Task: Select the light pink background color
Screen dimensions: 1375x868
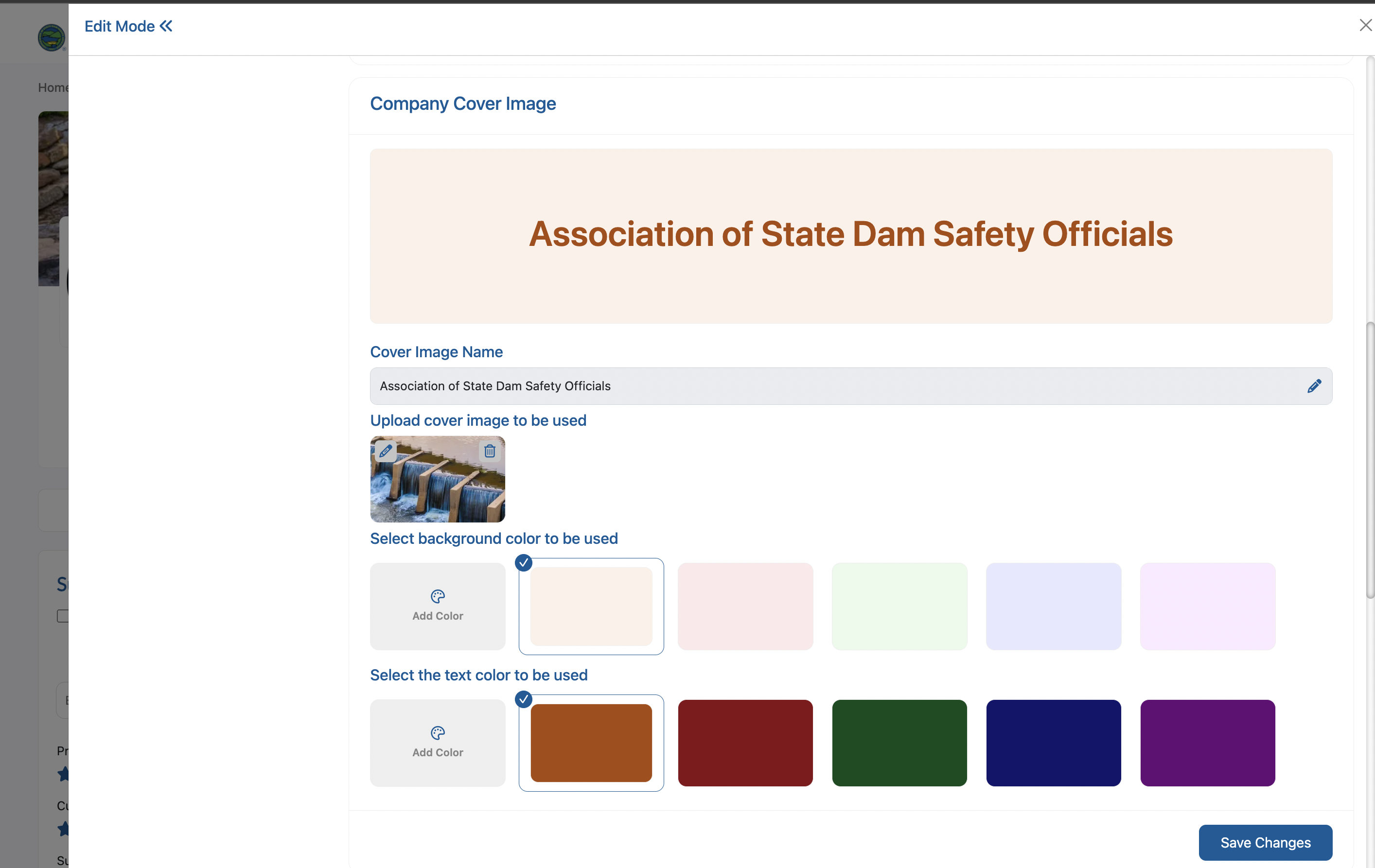Action: coord(745,606)
